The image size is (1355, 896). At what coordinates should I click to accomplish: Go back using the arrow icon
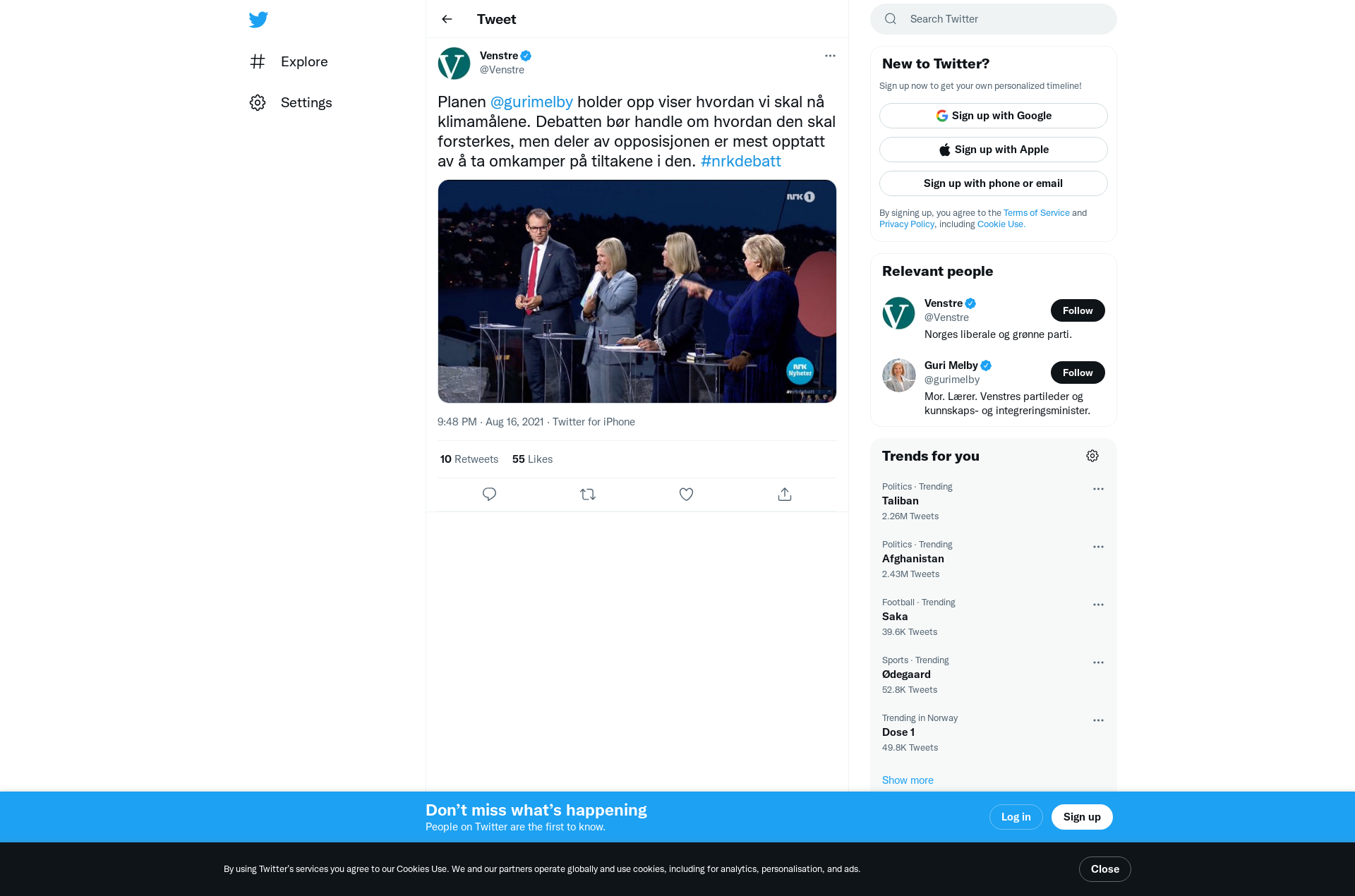click(x=447, y=19)
